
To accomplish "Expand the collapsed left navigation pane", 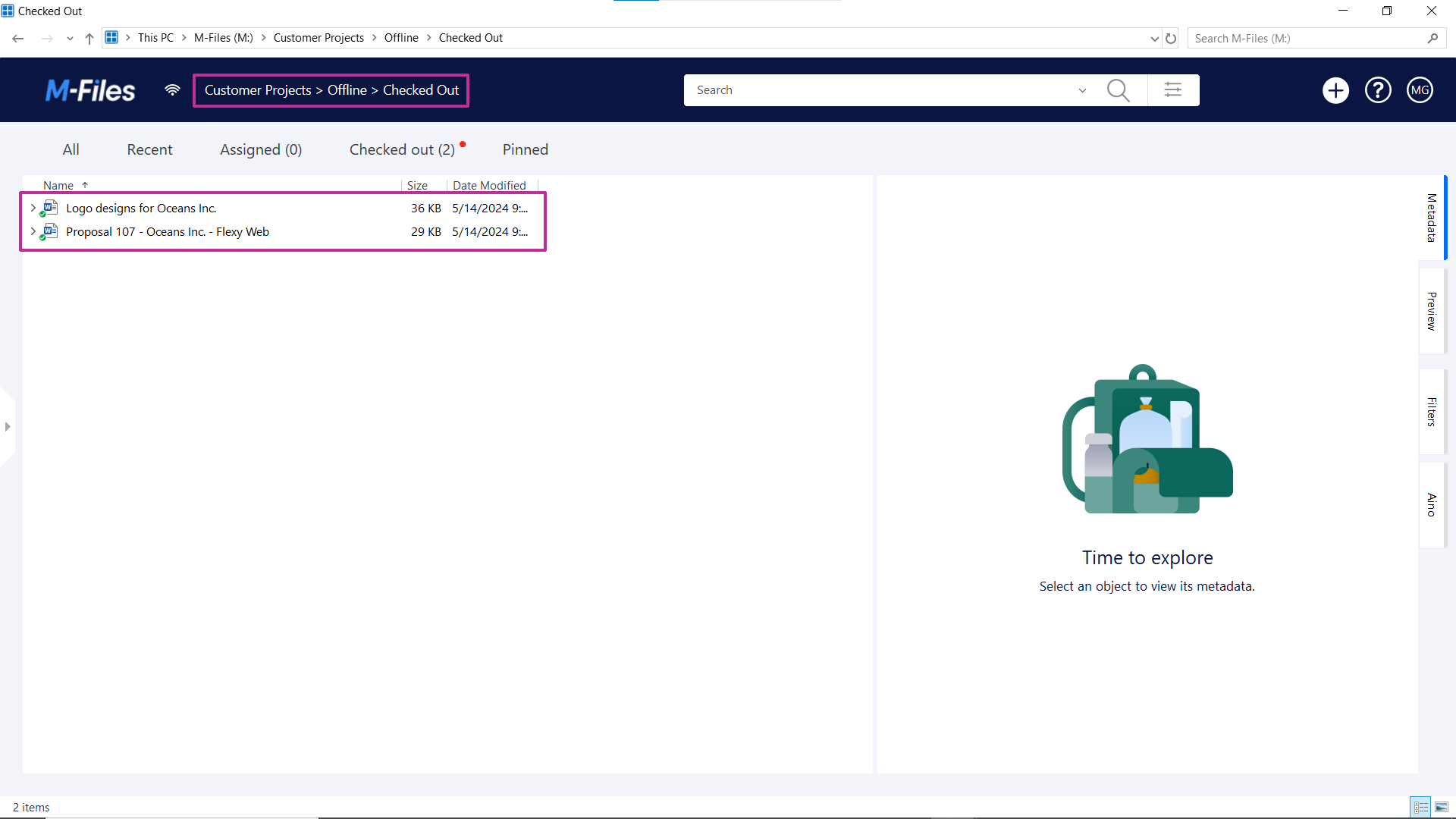I will click(x=8, y=427).
